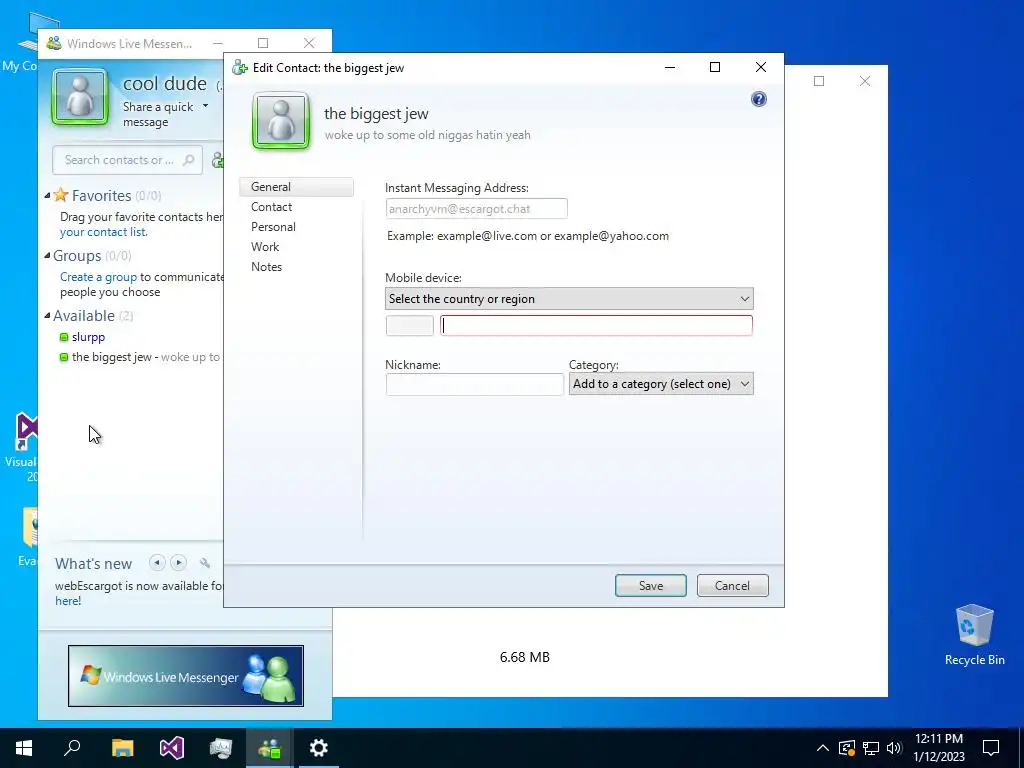Click the add contact icon beside search box
This screenshot has height=768, width=1024.
click(218, 160)
